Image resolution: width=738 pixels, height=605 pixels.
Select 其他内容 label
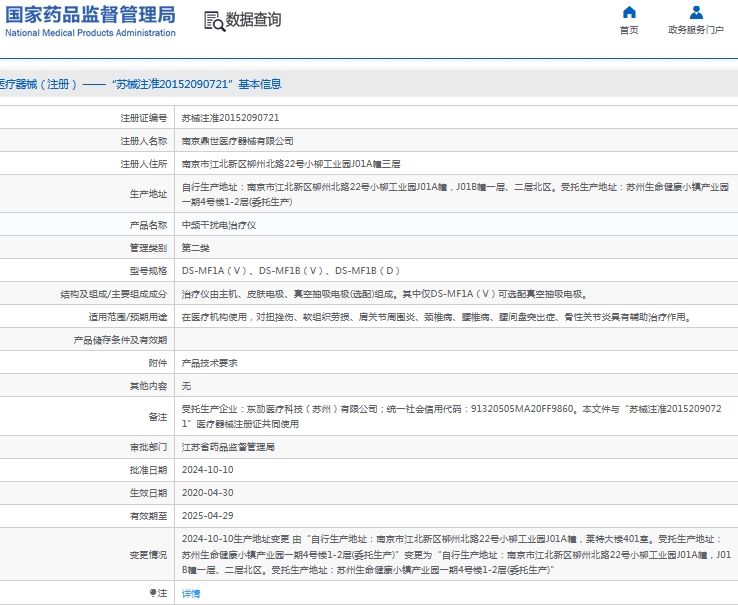pos(148,386)
